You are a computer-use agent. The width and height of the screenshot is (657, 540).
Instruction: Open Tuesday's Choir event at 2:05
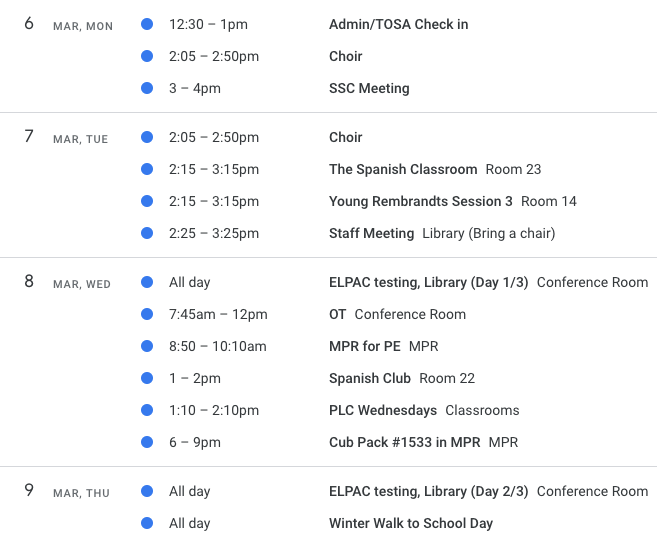345,137
